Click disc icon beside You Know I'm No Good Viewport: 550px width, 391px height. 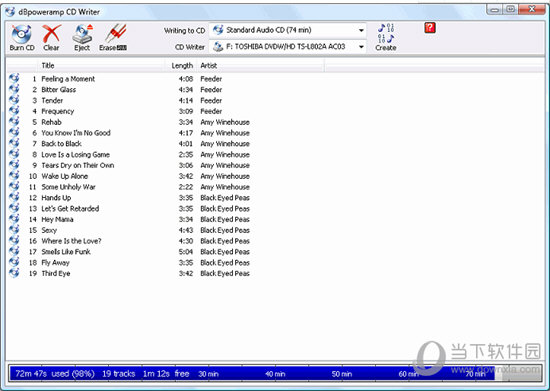coord(14,132)
